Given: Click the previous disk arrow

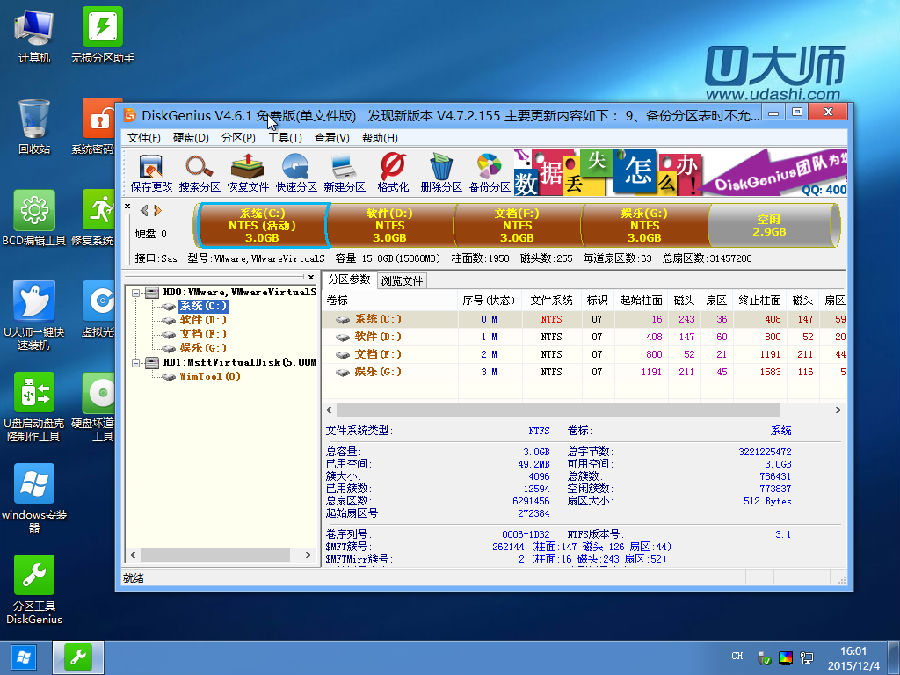Looking at the screenshot, I should coord(145,211).
